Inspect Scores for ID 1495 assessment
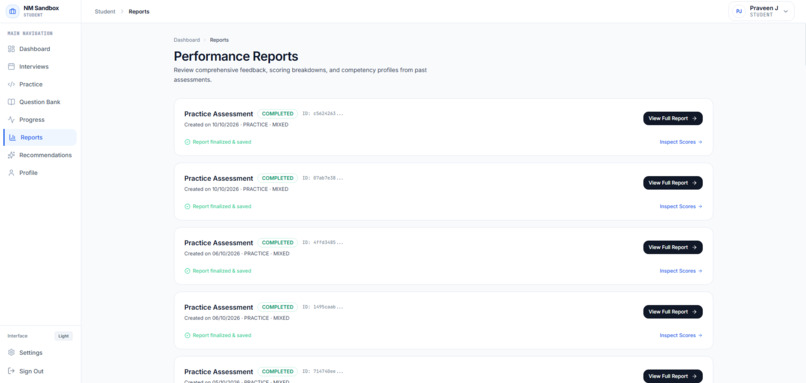Image resolution: width=806 pixels, height=383 pixels. (681, 335)
